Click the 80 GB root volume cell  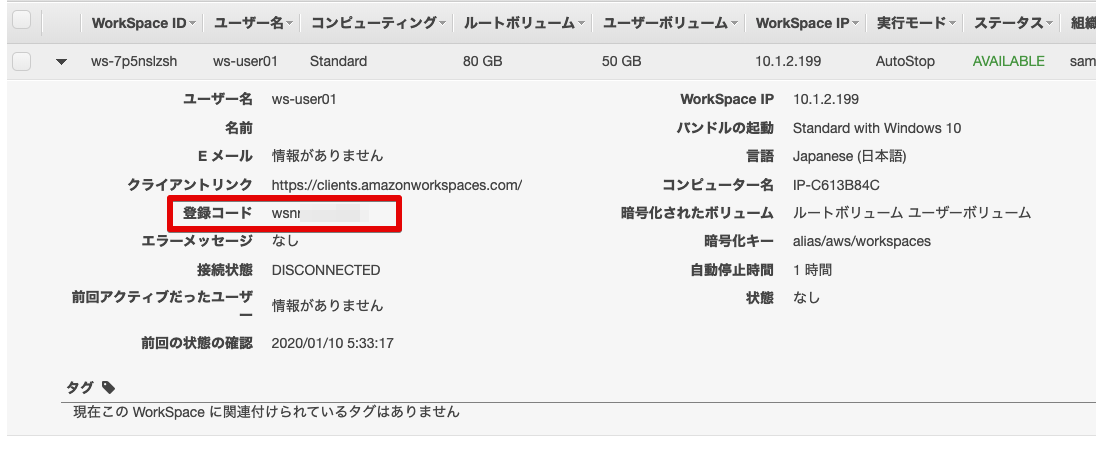483,61
